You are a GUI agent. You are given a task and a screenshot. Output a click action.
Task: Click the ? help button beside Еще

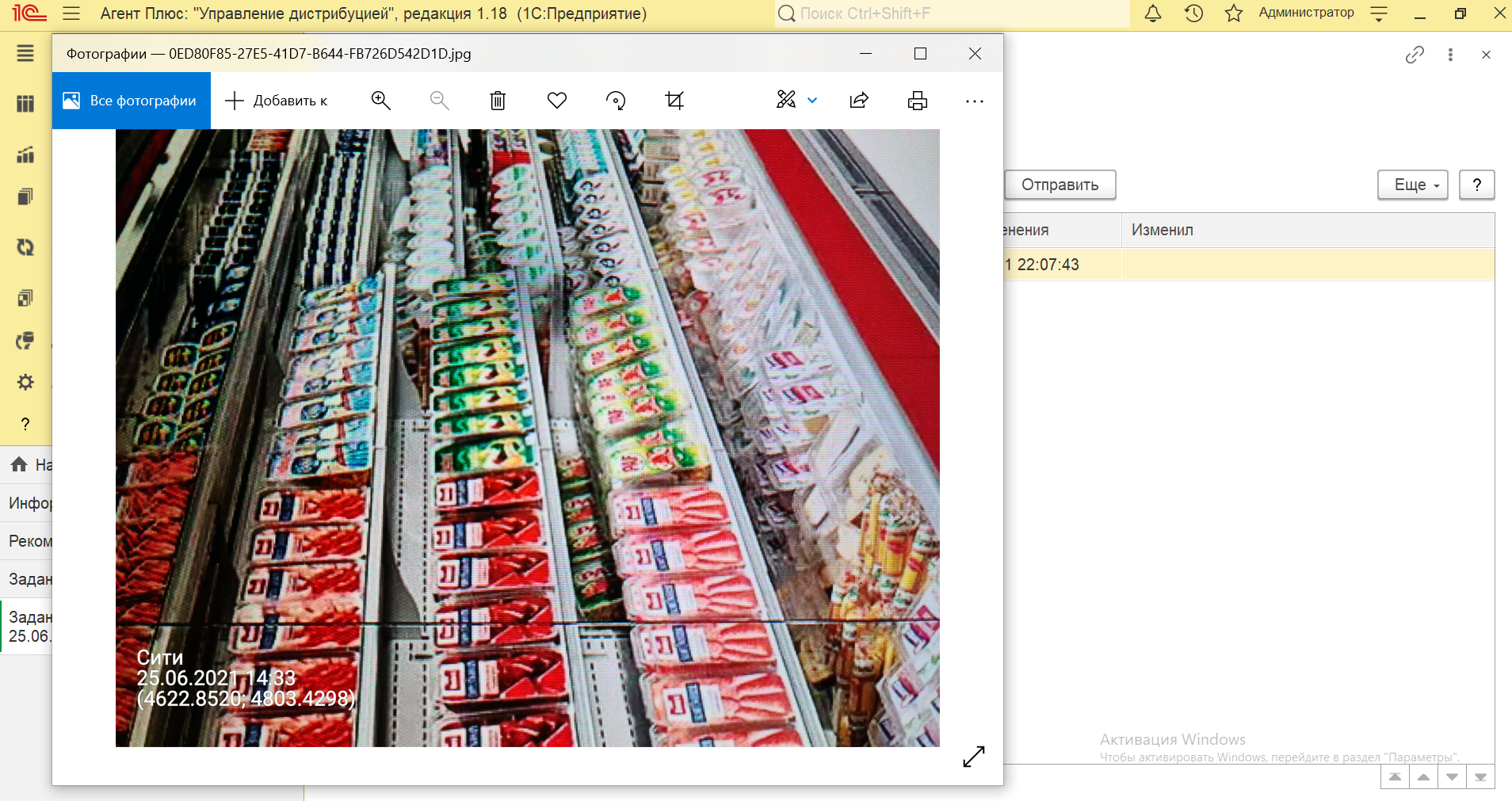[x=1477, y=185]
